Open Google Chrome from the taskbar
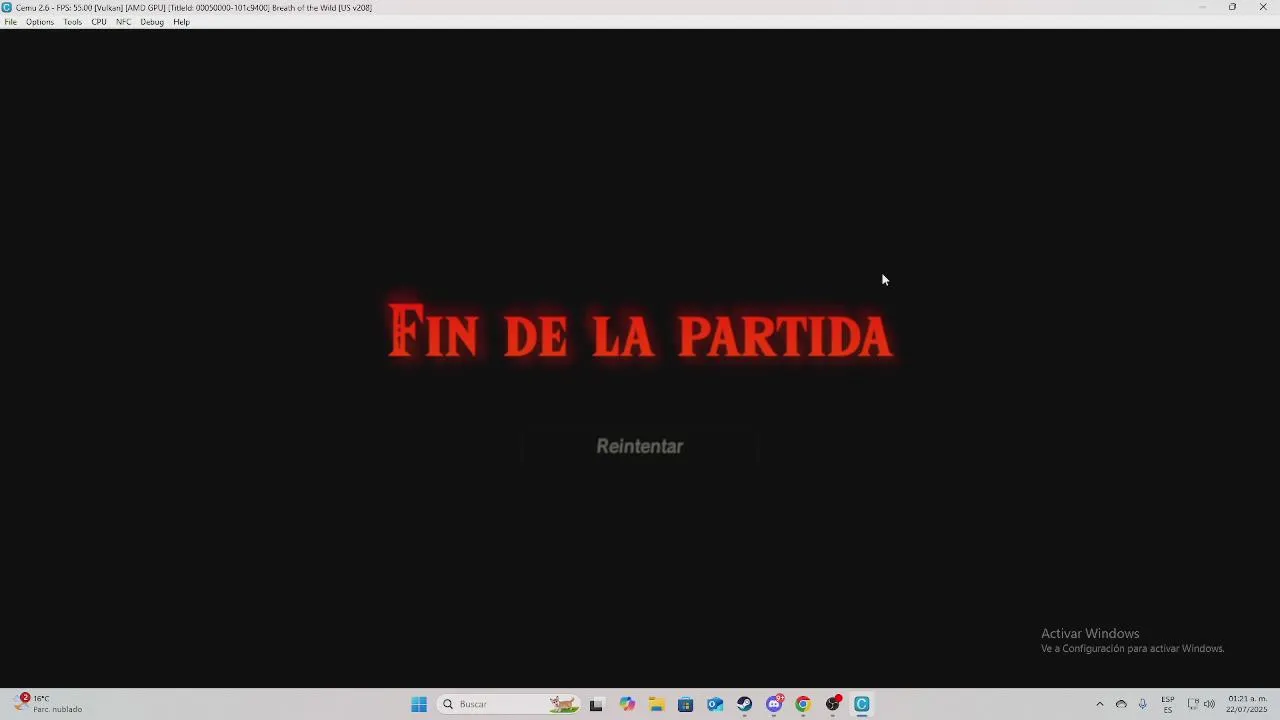The image size is (1280, 720). [x=803, y=704]
